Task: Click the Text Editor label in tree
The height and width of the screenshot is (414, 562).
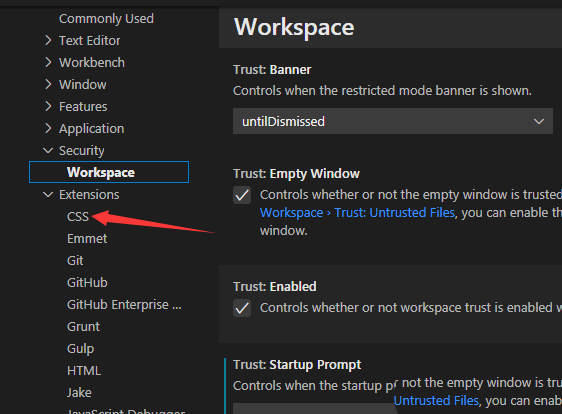Action: tap(90, 41)
